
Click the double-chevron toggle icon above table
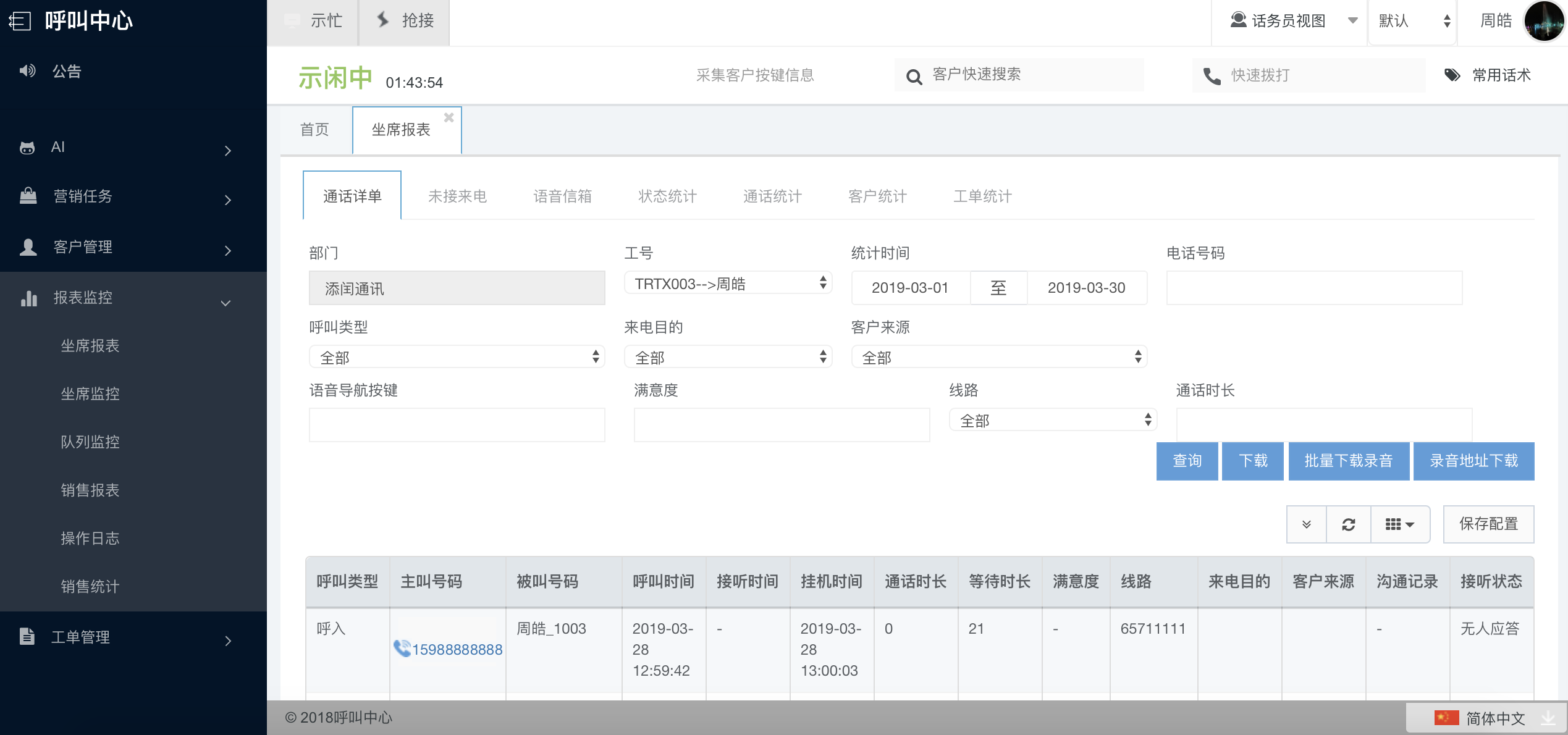pos(1306,524)
